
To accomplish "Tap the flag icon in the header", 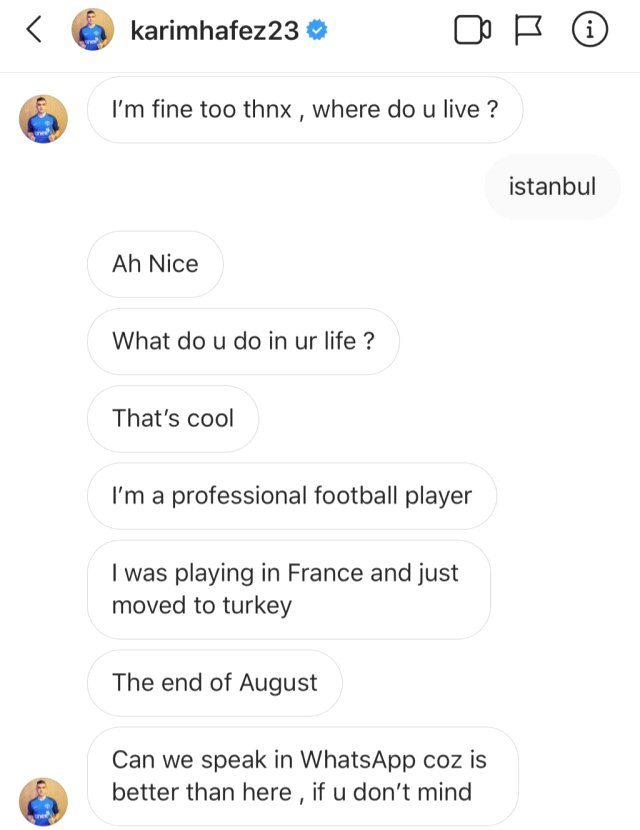I will point(527,31).
